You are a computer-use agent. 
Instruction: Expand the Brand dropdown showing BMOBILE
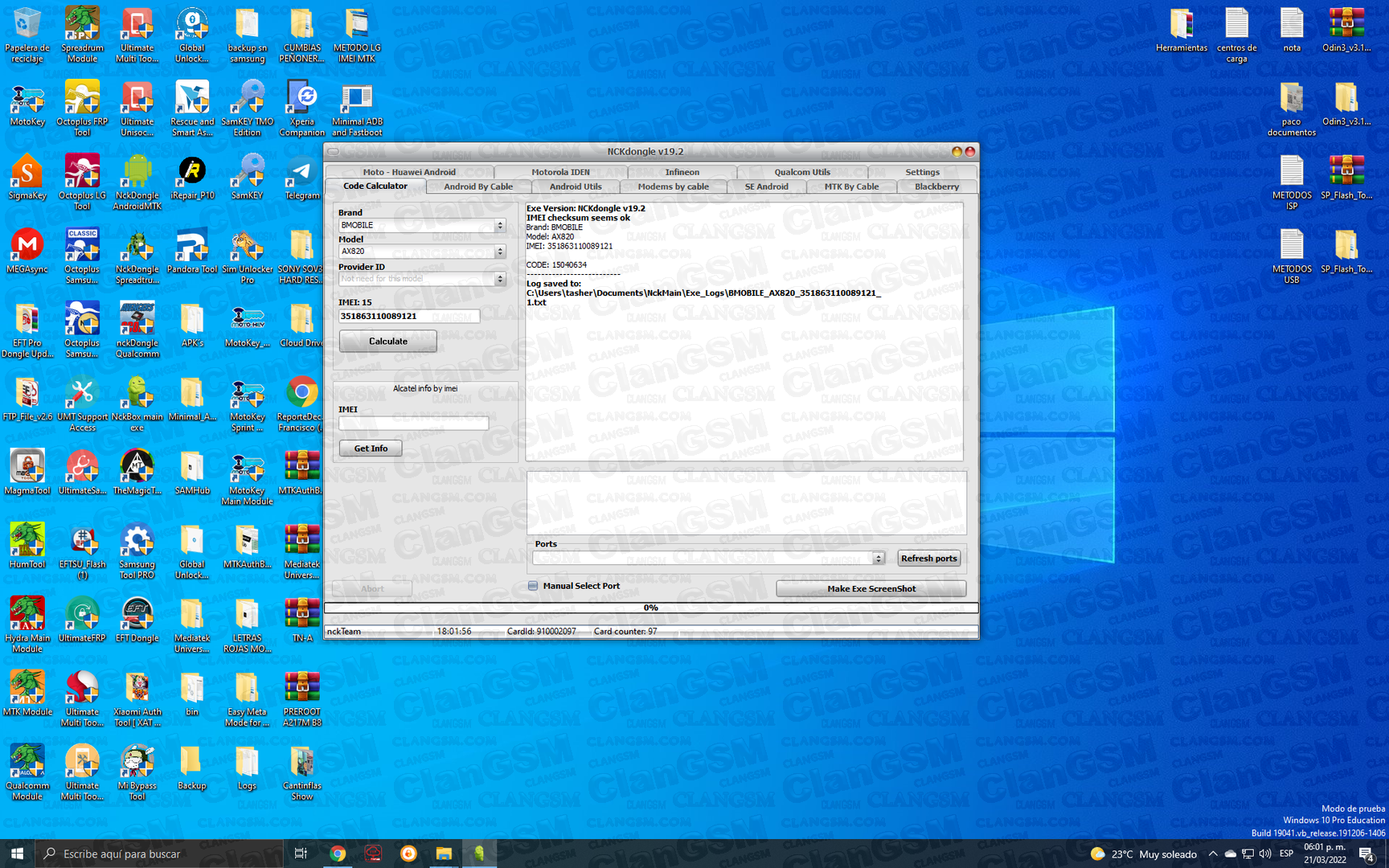coord(499,226)
